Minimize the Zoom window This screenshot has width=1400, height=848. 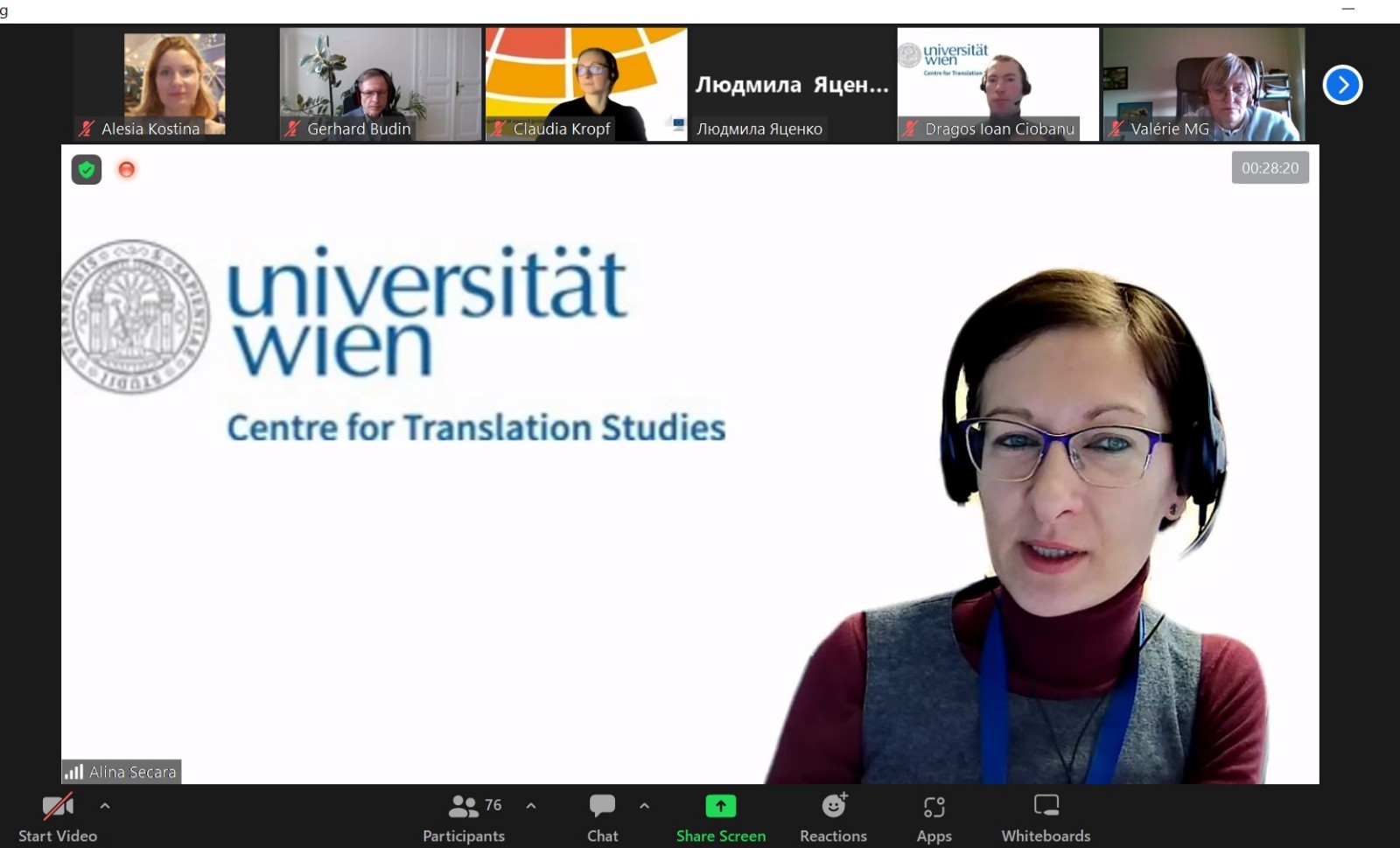click(1348, 9)
